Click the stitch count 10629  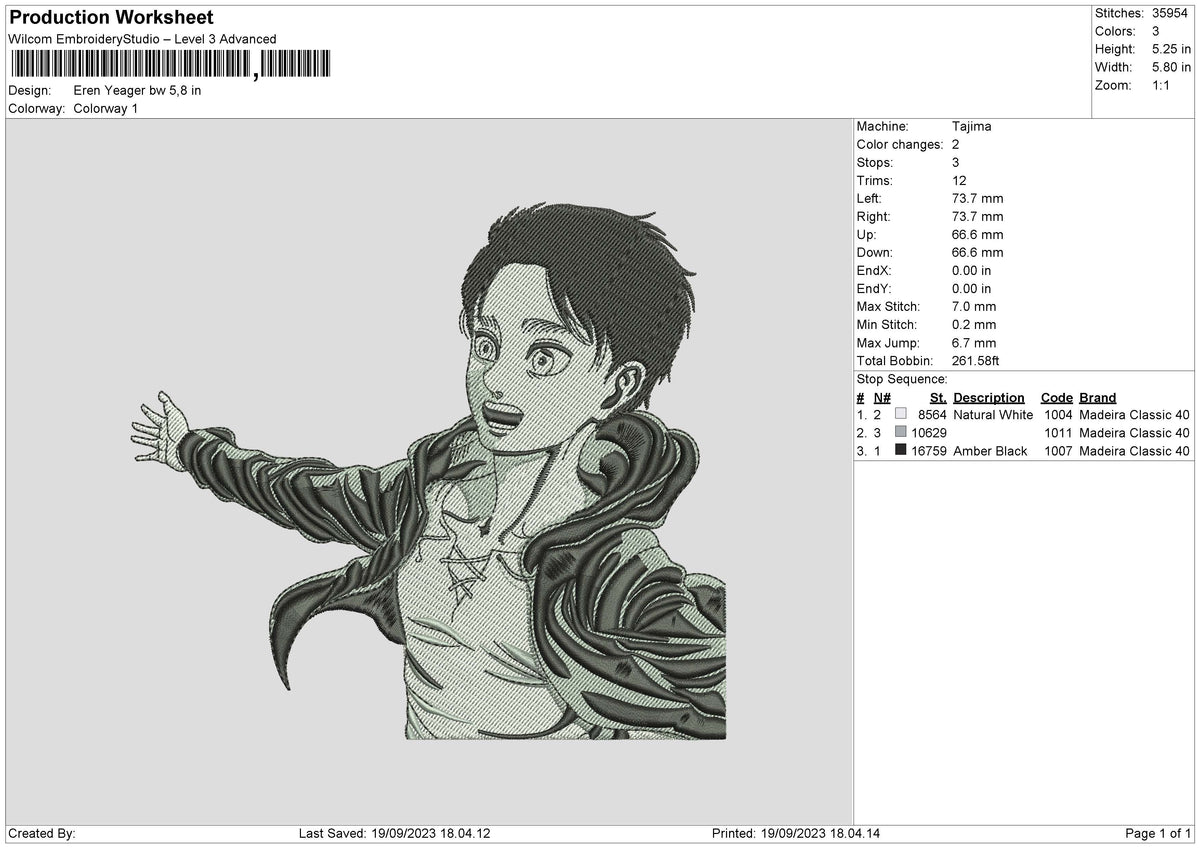pyautogui.click(x=929, y=433)
